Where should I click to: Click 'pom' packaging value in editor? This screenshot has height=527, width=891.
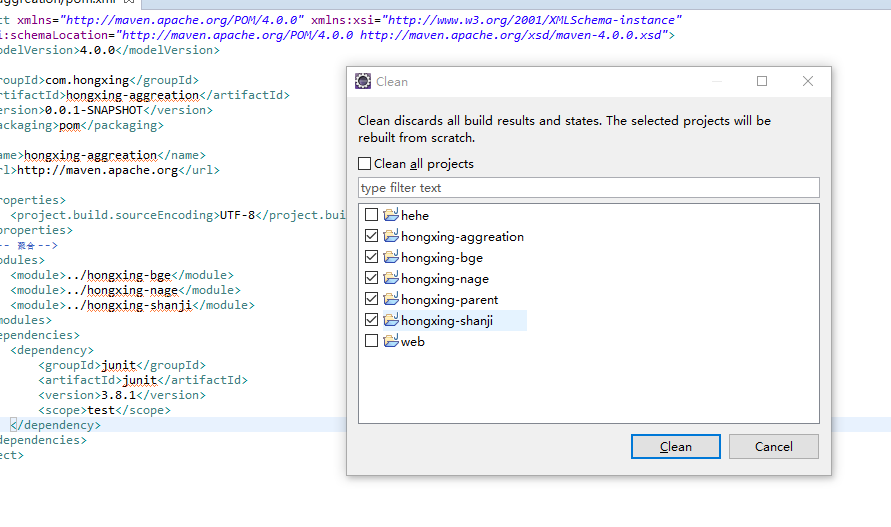point(69,126)
